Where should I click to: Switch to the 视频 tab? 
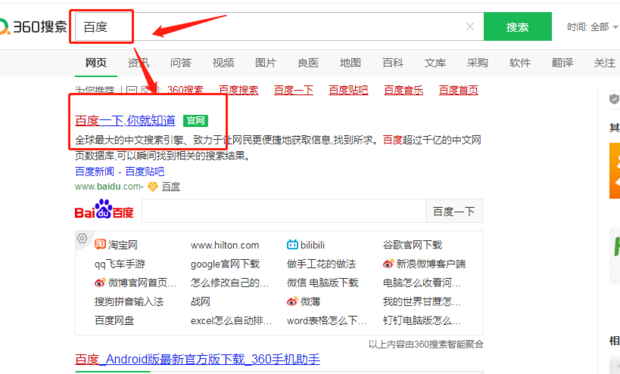223,62
